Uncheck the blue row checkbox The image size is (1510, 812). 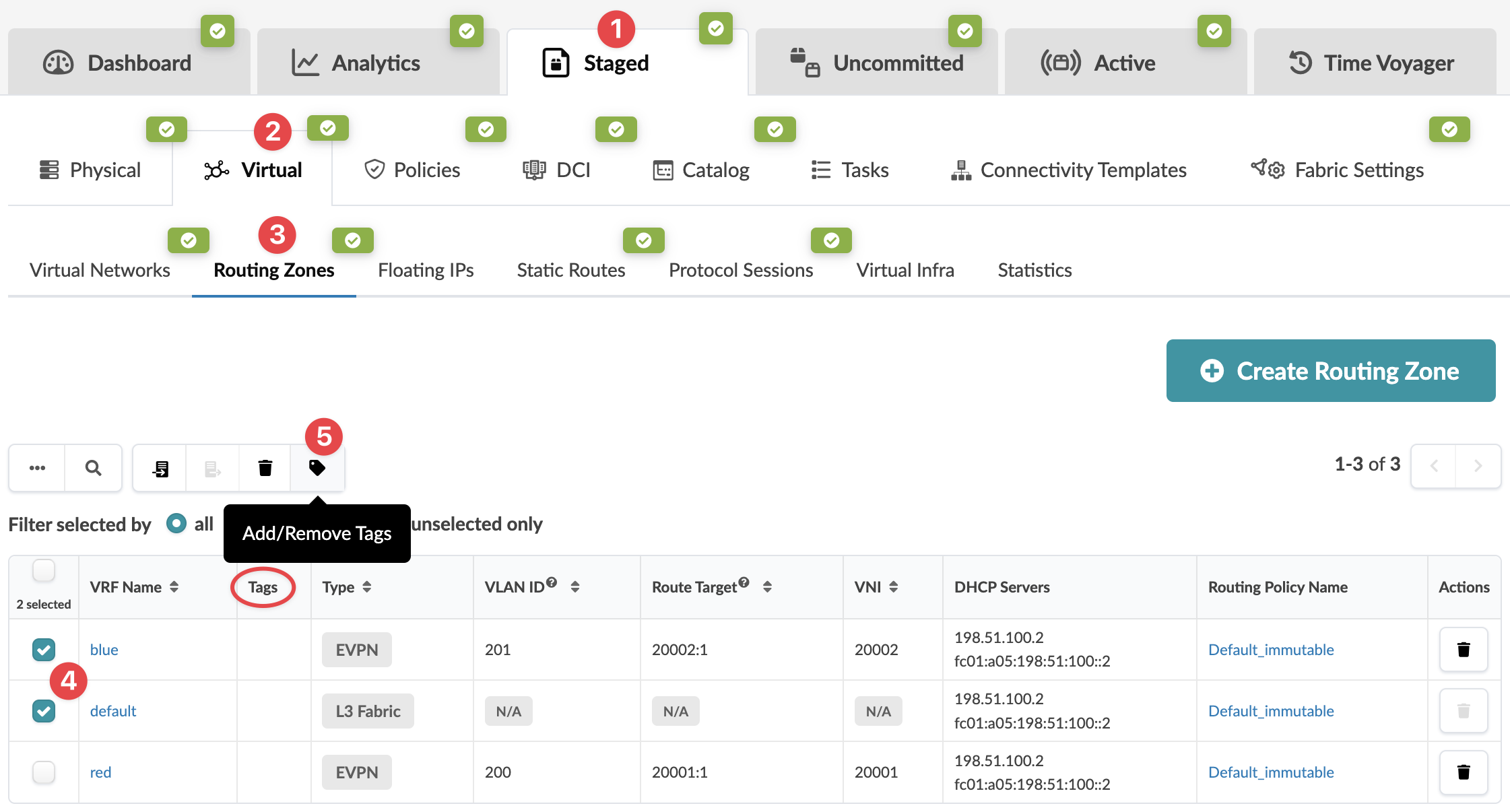click(44, 650)
